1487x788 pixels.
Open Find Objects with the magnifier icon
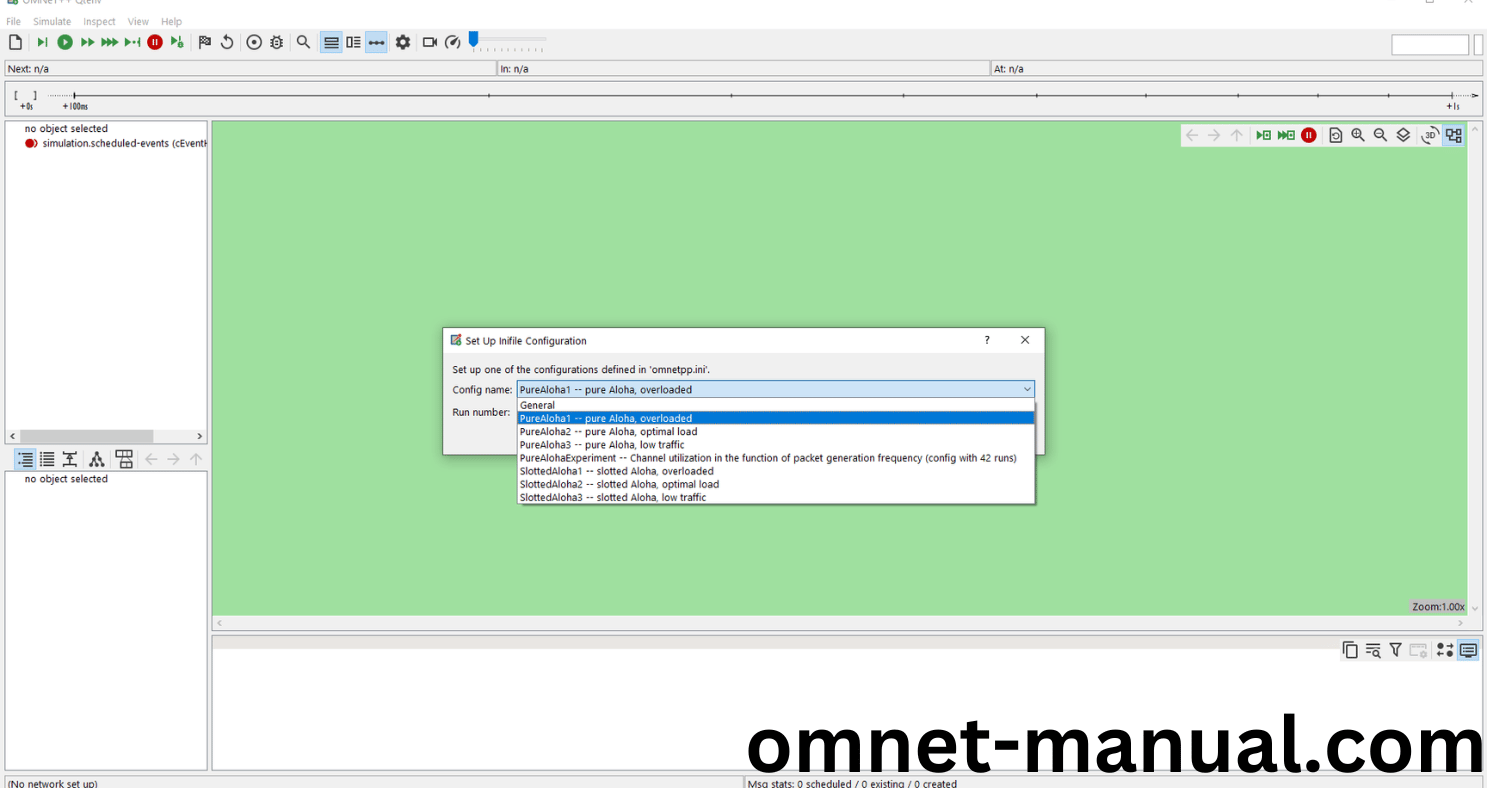(x=303, y=42)
